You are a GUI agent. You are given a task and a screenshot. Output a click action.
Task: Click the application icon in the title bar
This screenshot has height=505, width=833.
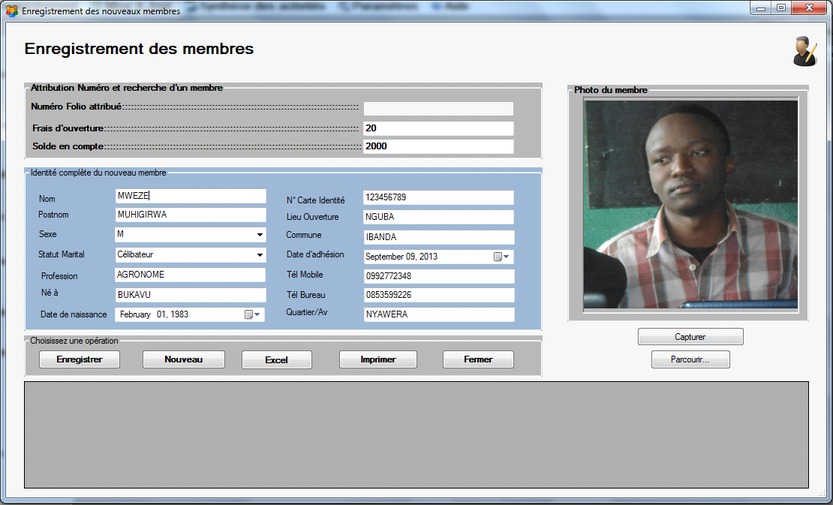(x=11, y=10)
